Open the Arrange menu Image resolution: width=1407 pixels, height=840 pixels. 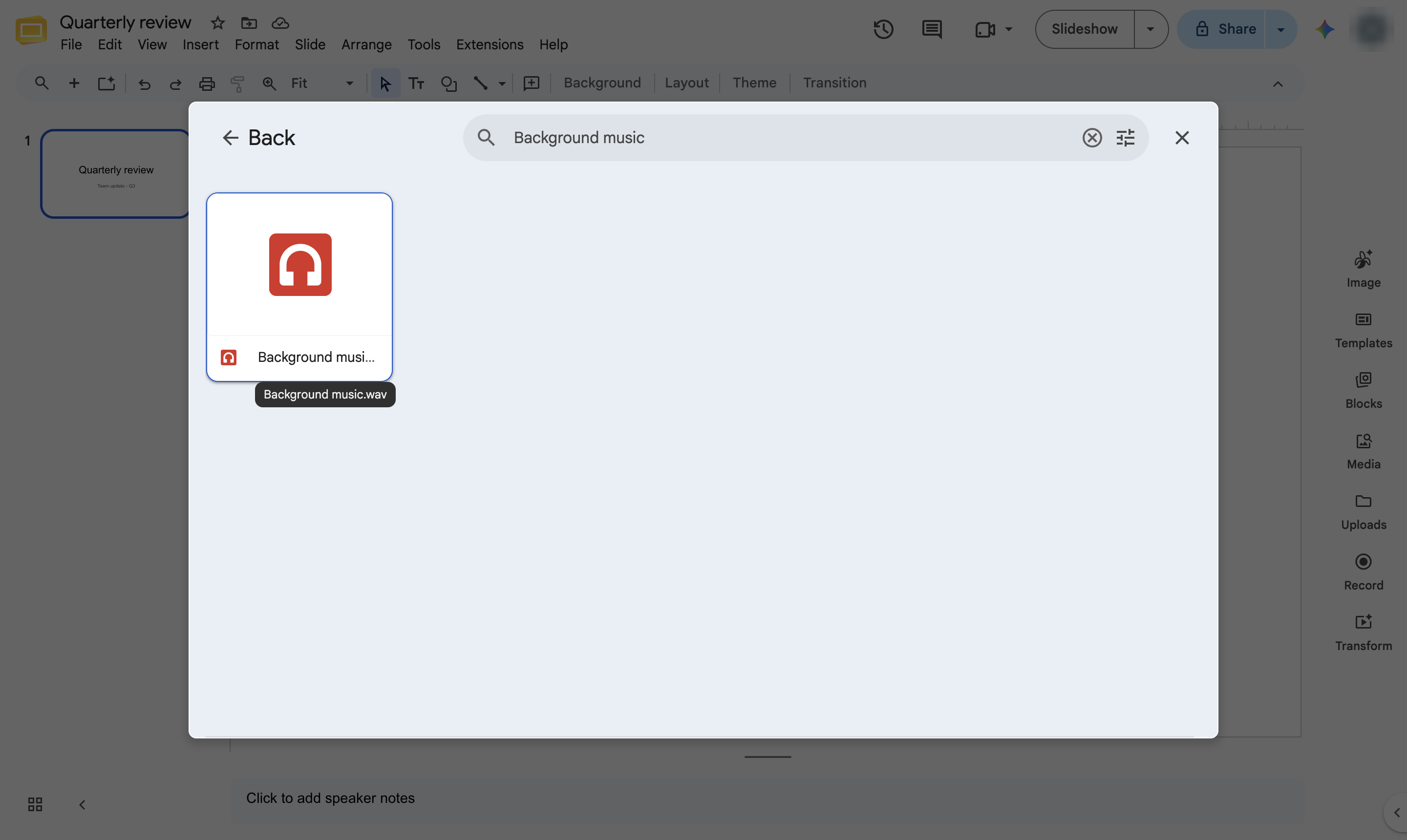(366, 44)
